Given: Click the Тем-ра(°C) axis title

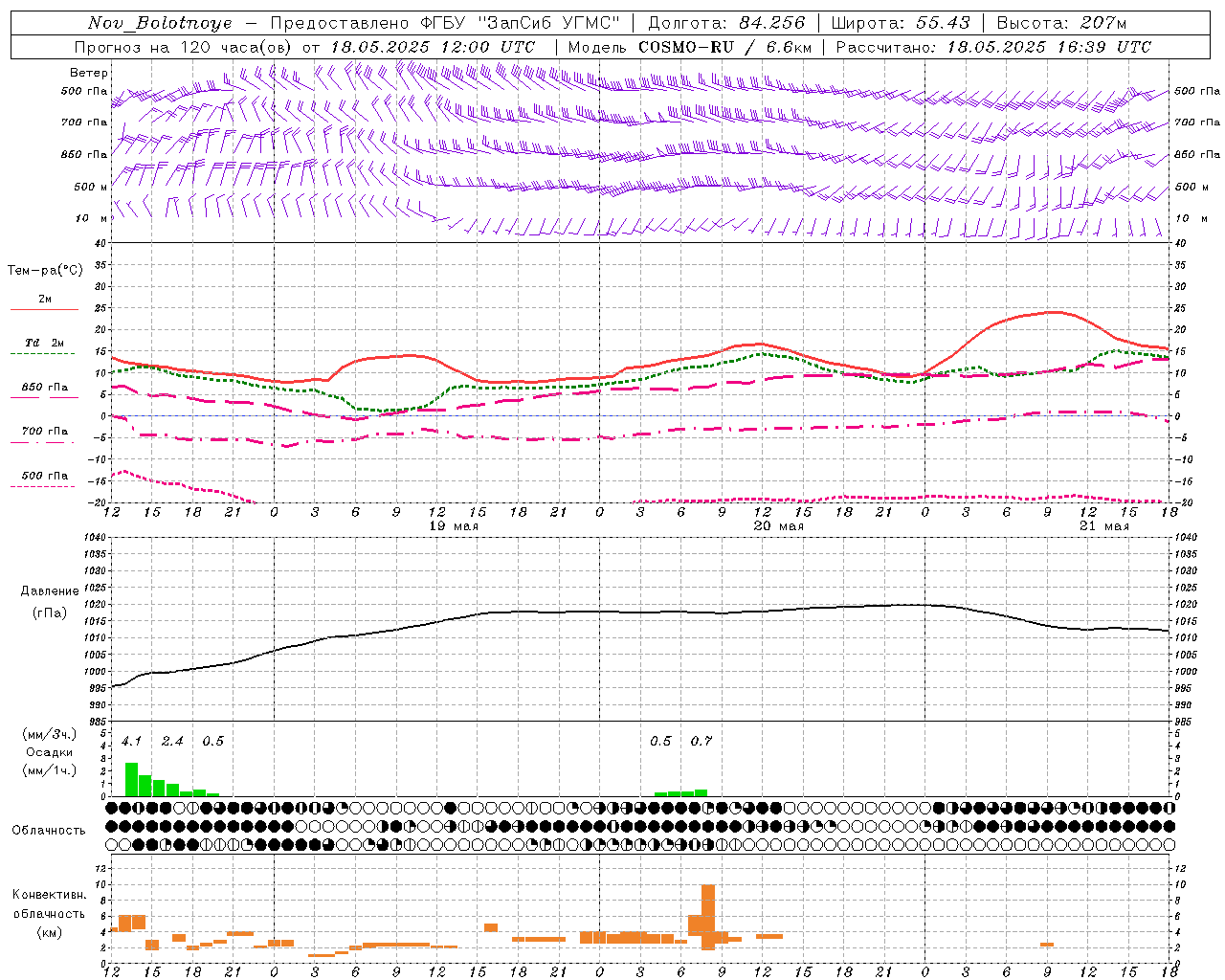Looking at the screenshot, I should 45,271.
